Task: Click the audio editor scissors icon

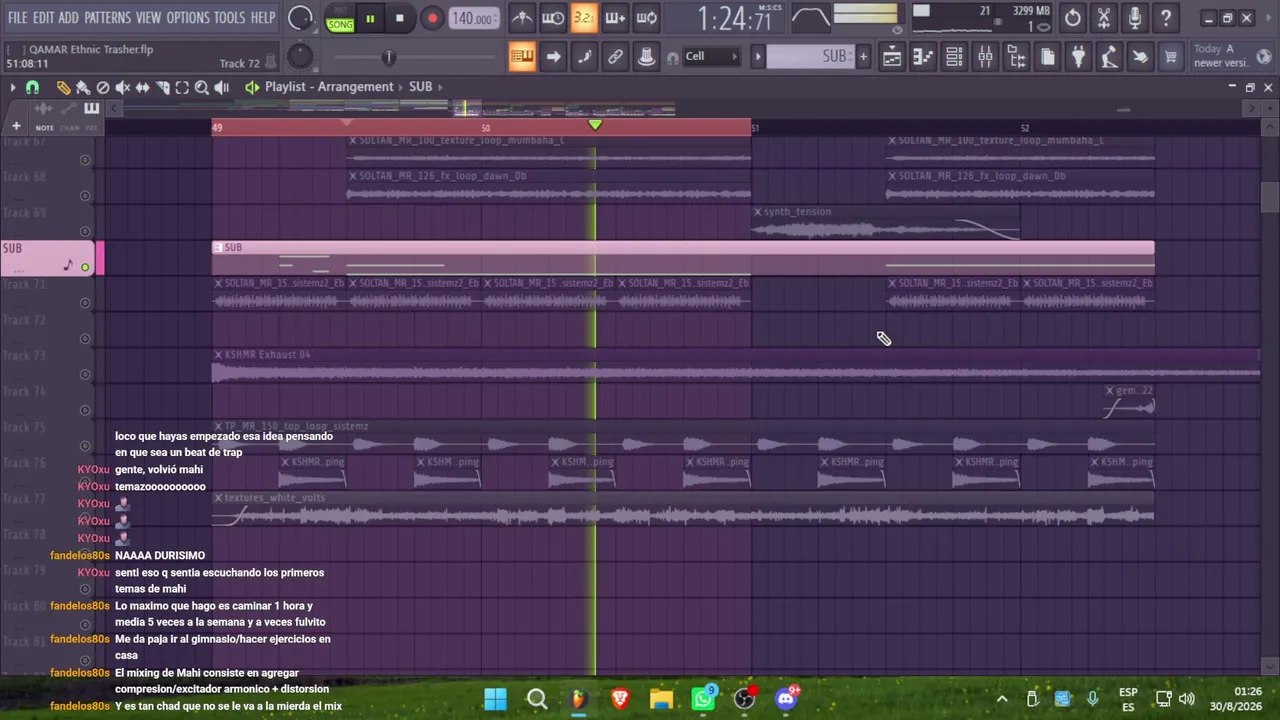Action: point(1103,18)
